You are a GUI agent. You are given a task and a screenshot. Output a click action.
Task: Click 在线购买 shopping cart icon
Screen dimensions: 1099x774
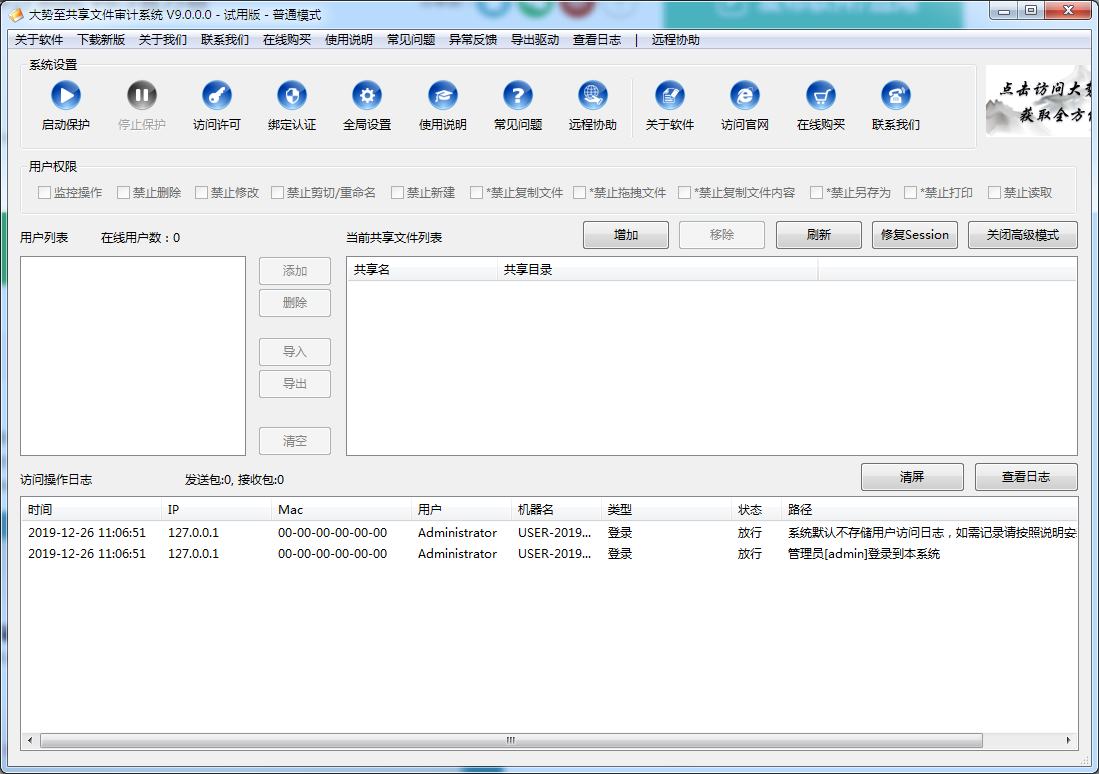(821, 95)
